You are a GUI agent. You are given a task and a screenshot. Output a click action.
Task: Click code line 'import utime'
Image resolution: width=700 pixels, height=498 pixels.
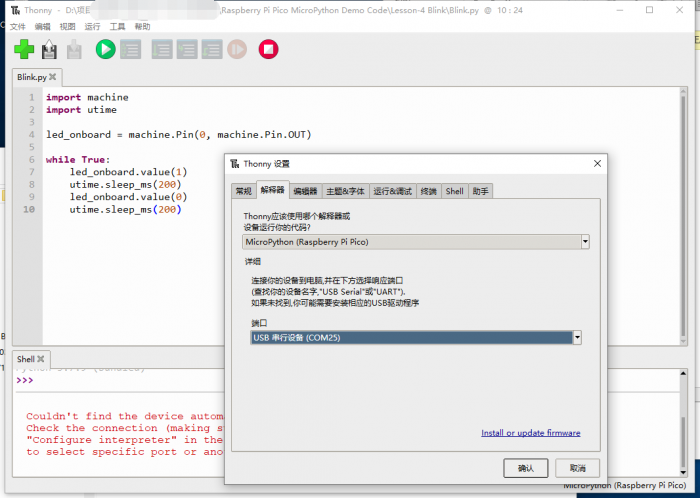point(81,110)
